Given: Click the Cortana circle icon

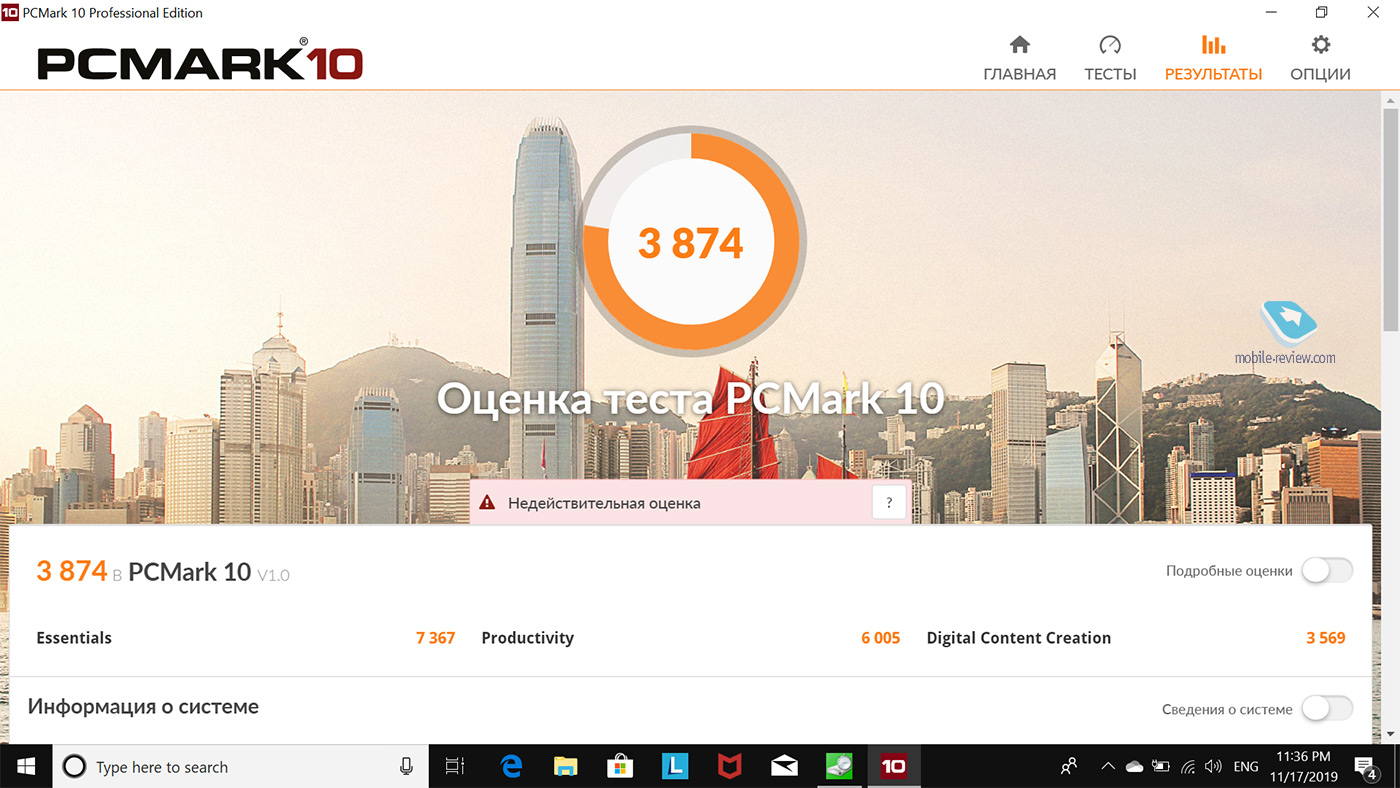Looking at the screenshot, I should [x=74, y=767].
